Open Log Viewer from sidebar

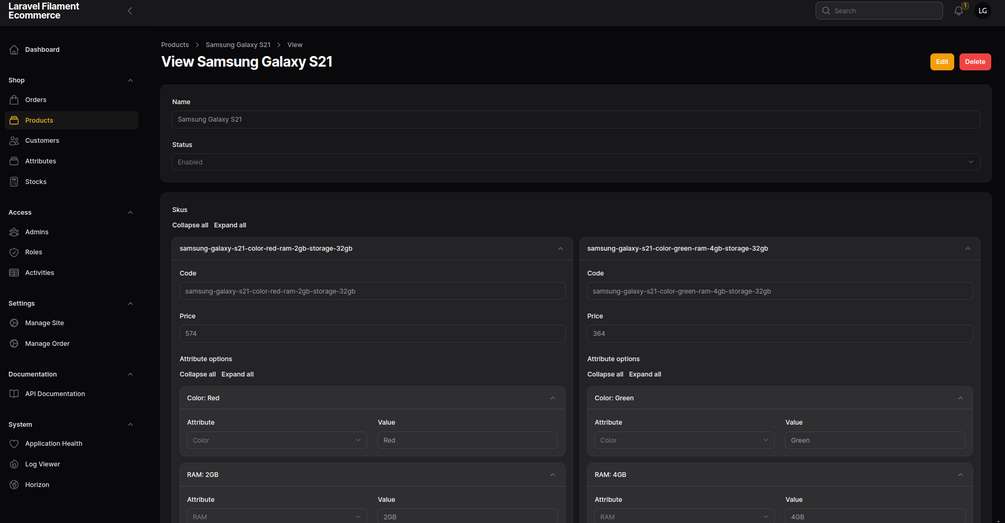(x=72, y=464)
